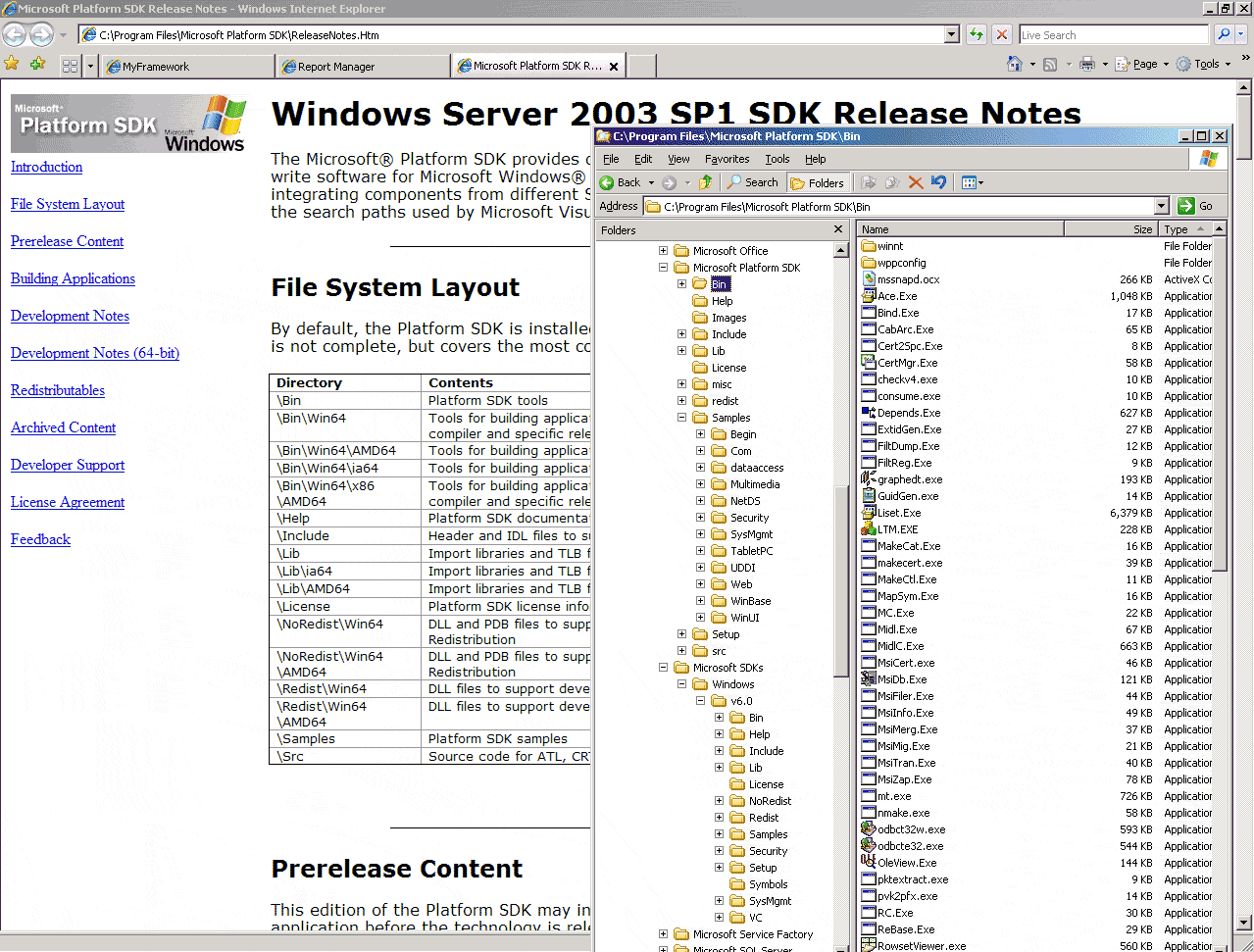Click the file list vertical scrollbar thumb
The width and height of the screenshot is (1254, 952).
pos(1220,402)
